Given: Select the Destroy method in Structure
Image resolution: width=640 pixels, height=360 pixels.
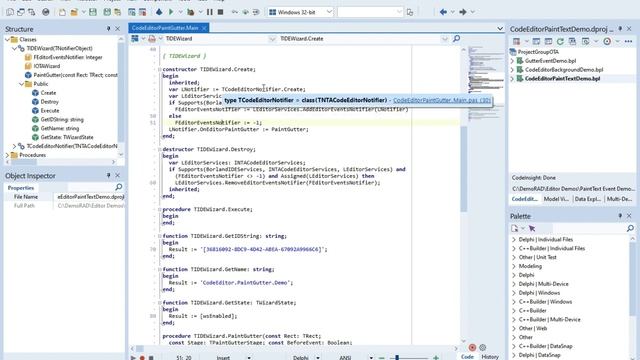Looking at the screenshot, I should tap(49, 102).
